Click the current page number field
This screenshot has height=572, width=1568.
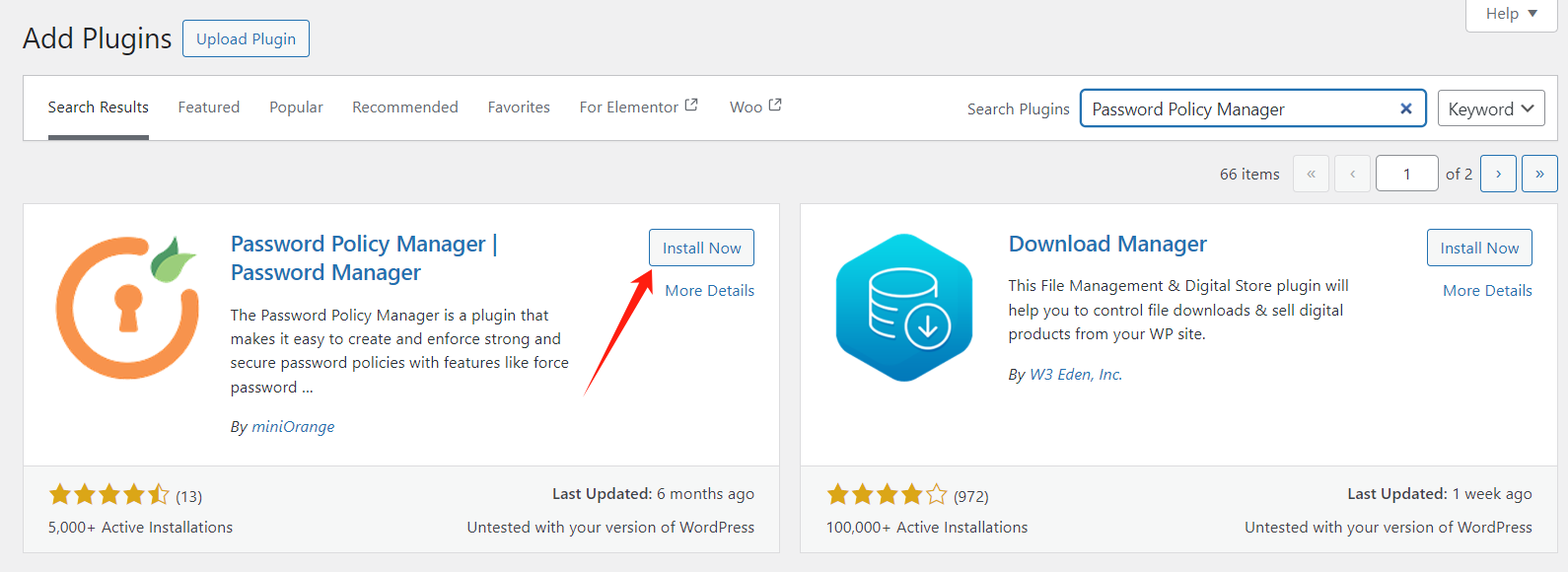pyautogui.click(x=1406, y=174)
